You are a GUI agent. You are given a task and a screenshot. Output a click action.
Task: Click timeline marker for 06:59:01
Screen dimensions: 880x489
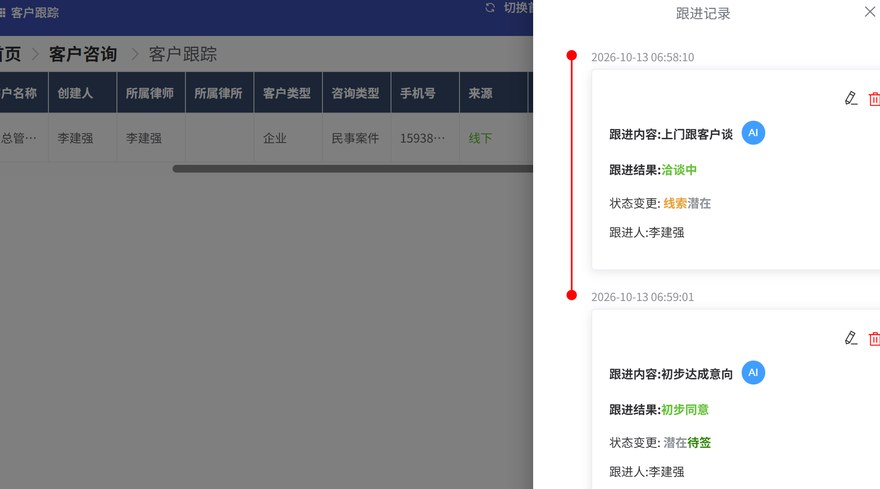[571, 295]
